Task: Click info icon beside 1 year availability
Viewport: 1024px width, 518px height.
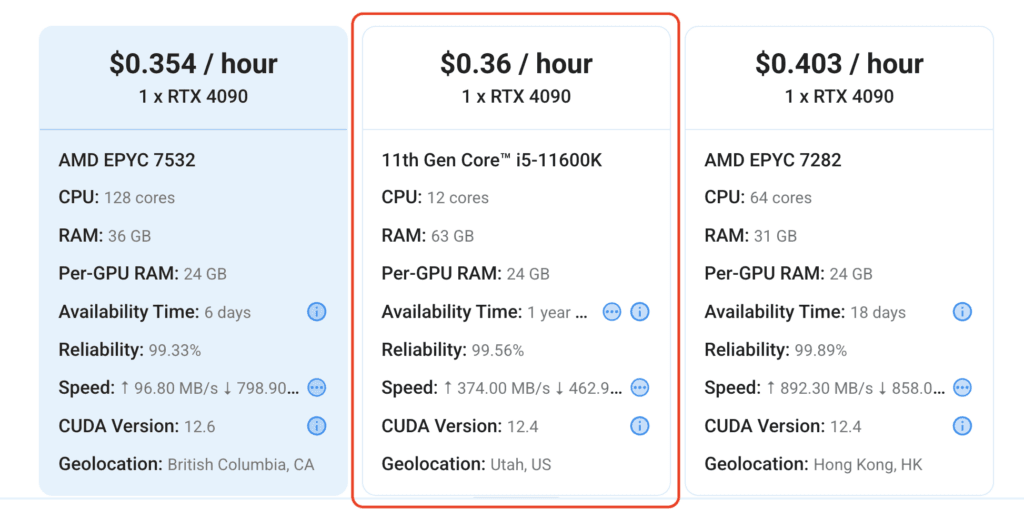Action: 640,312
